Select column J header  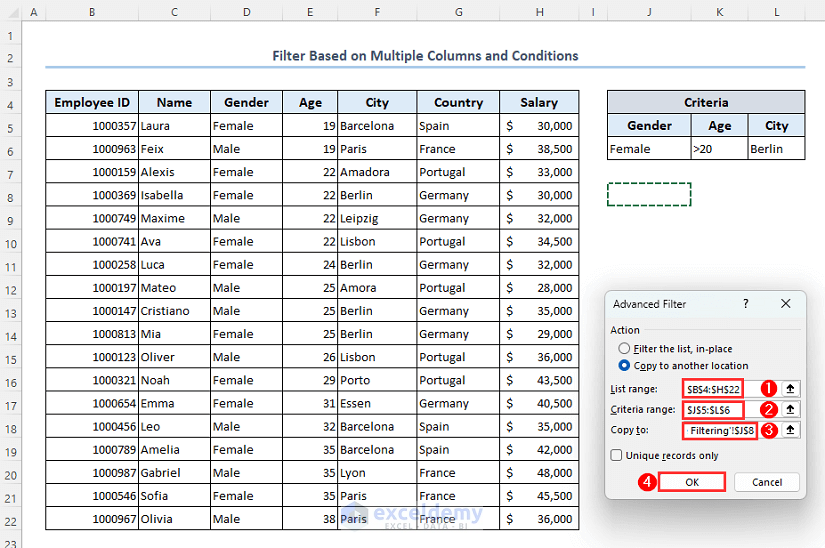click(649, 12)
